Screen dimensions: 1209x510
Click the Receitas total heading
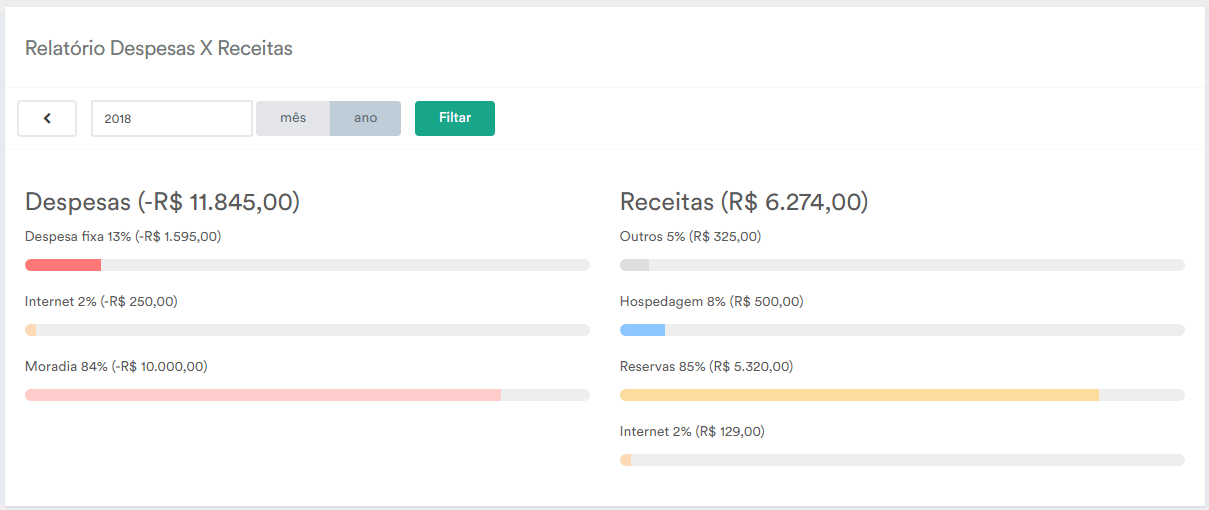tap(744, 202)
